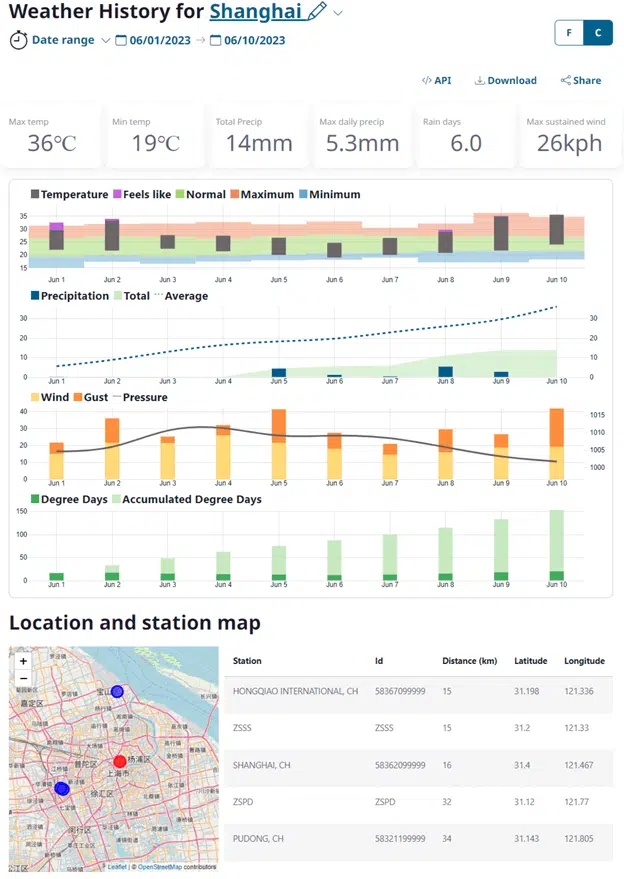Open the API option

[x=436, y=80]
